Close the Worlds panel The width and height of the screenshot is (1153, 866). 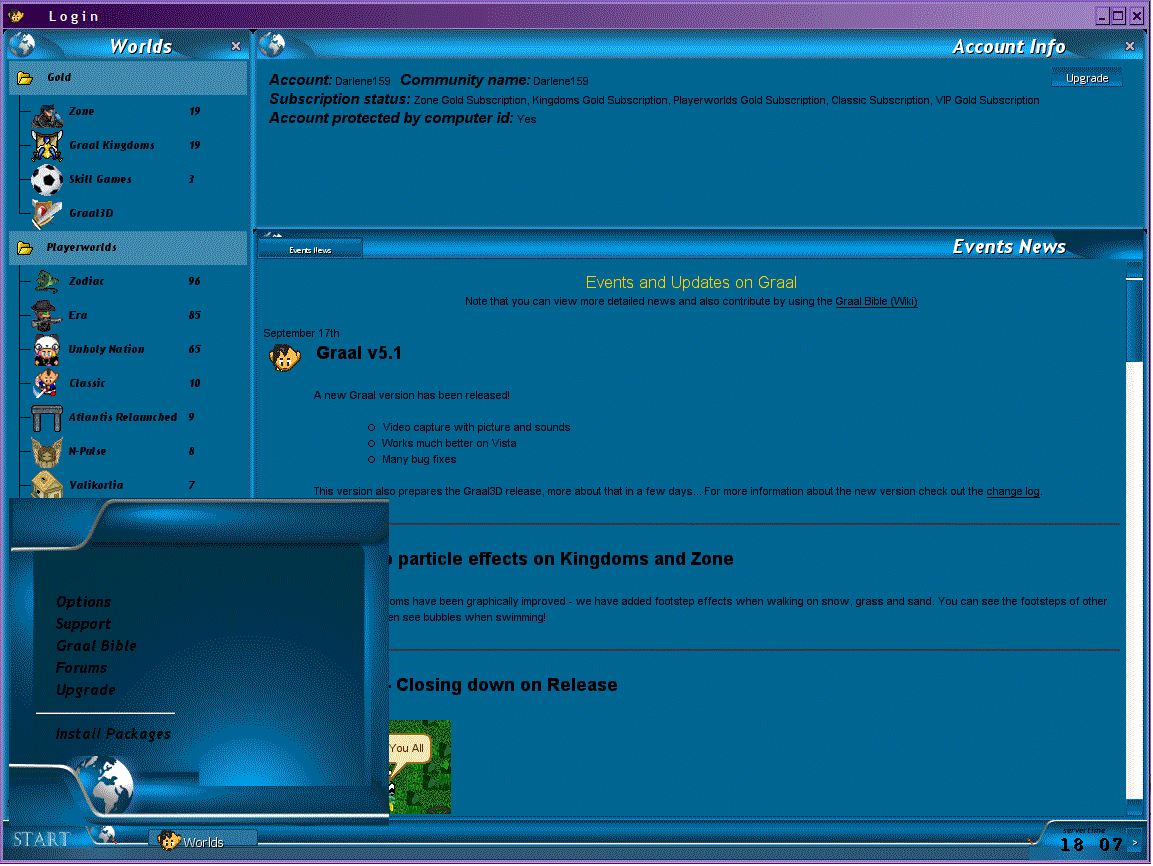pyautogui.click(x=236, y=46)
